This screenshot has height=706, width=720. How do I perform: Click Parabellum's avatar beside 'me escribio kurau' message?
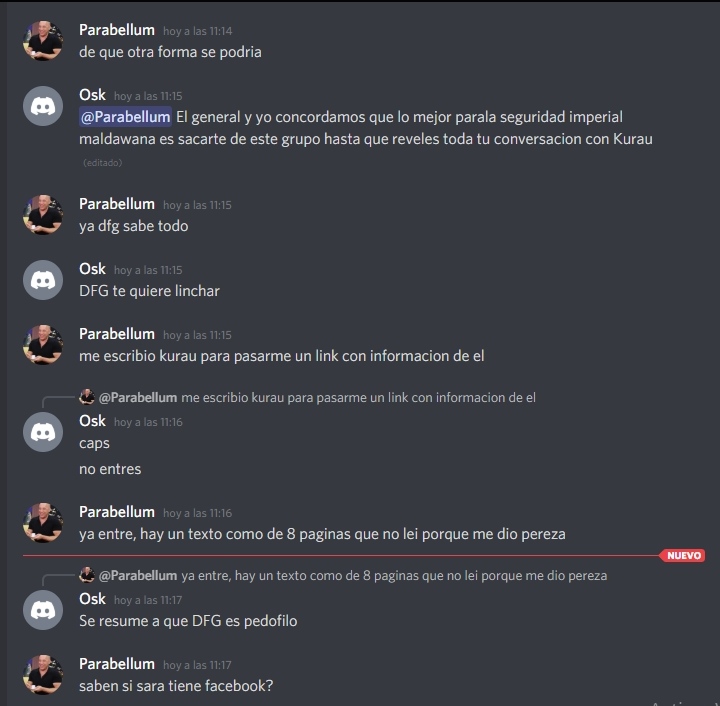coord(43,345)
